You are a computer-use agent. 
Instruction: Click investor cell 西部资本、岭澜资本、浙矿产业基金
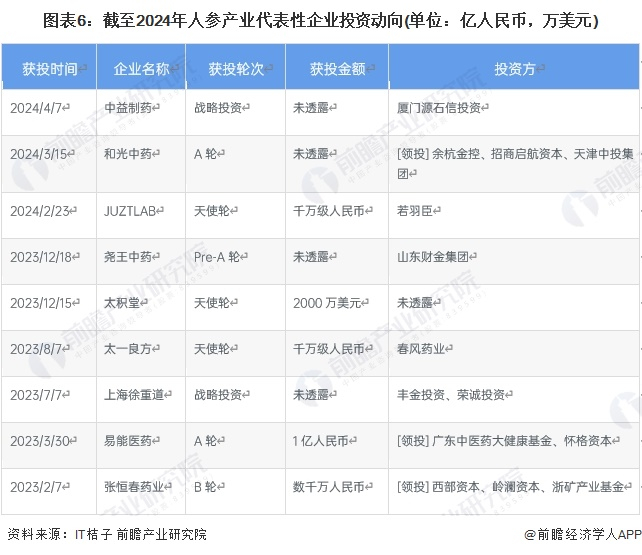click(x=514, y=492)
